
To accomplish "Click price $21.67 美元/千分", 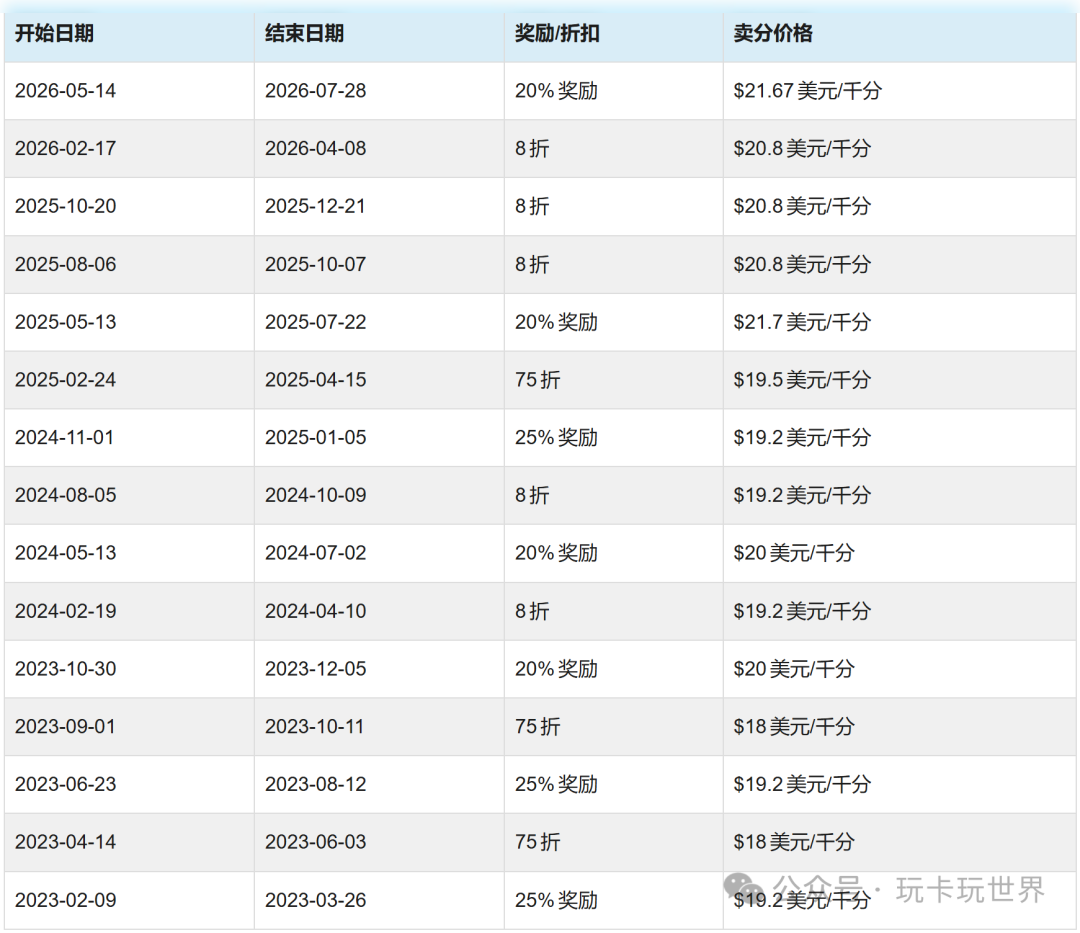I will point(807,91).
